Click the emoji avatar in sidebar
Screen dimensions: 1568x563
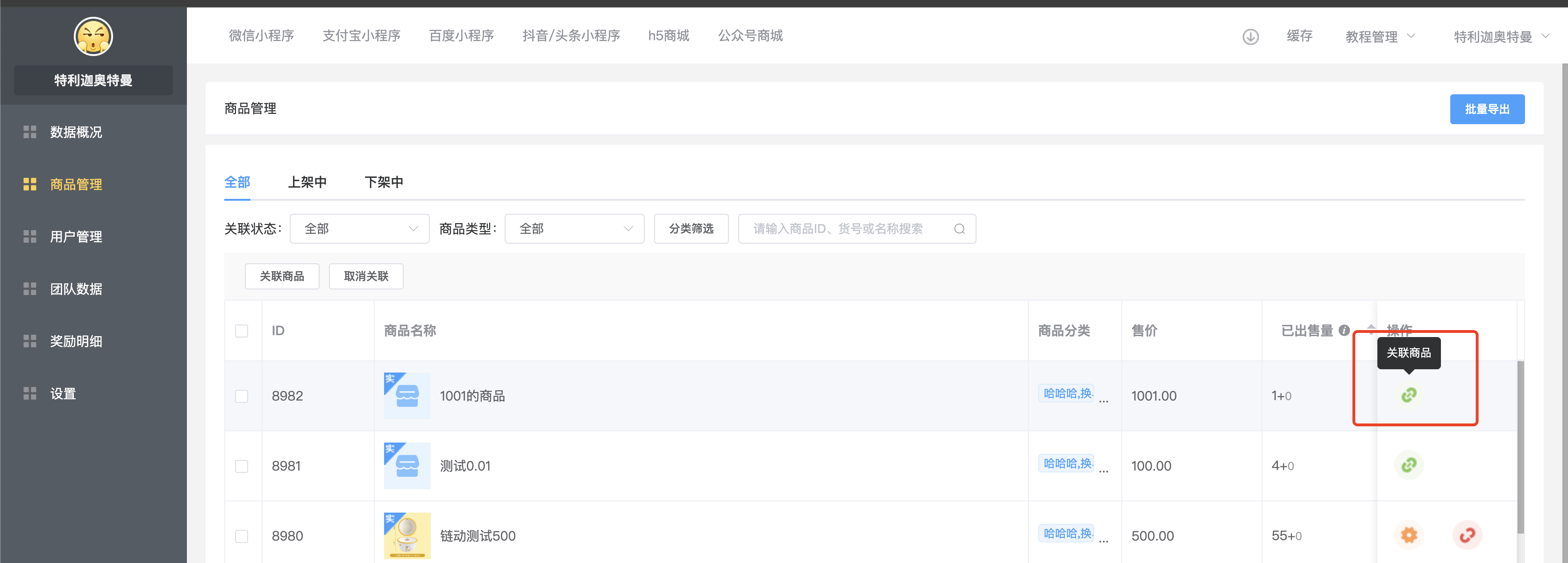pyautogui.click(x=93, y=36)
